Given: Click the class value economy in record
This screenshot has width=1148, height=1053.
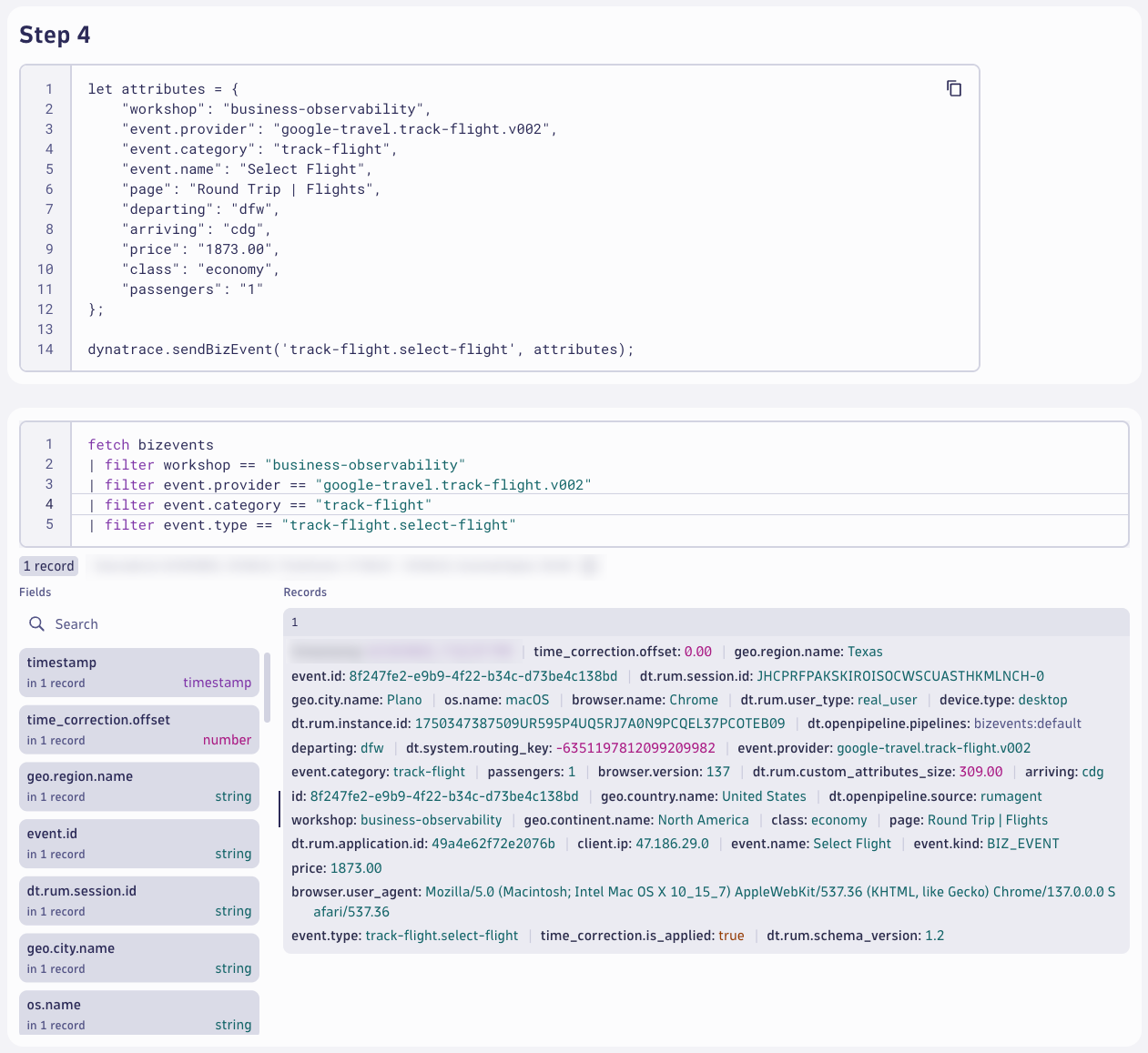Looking at the screenshot, I should coord(839,820).
